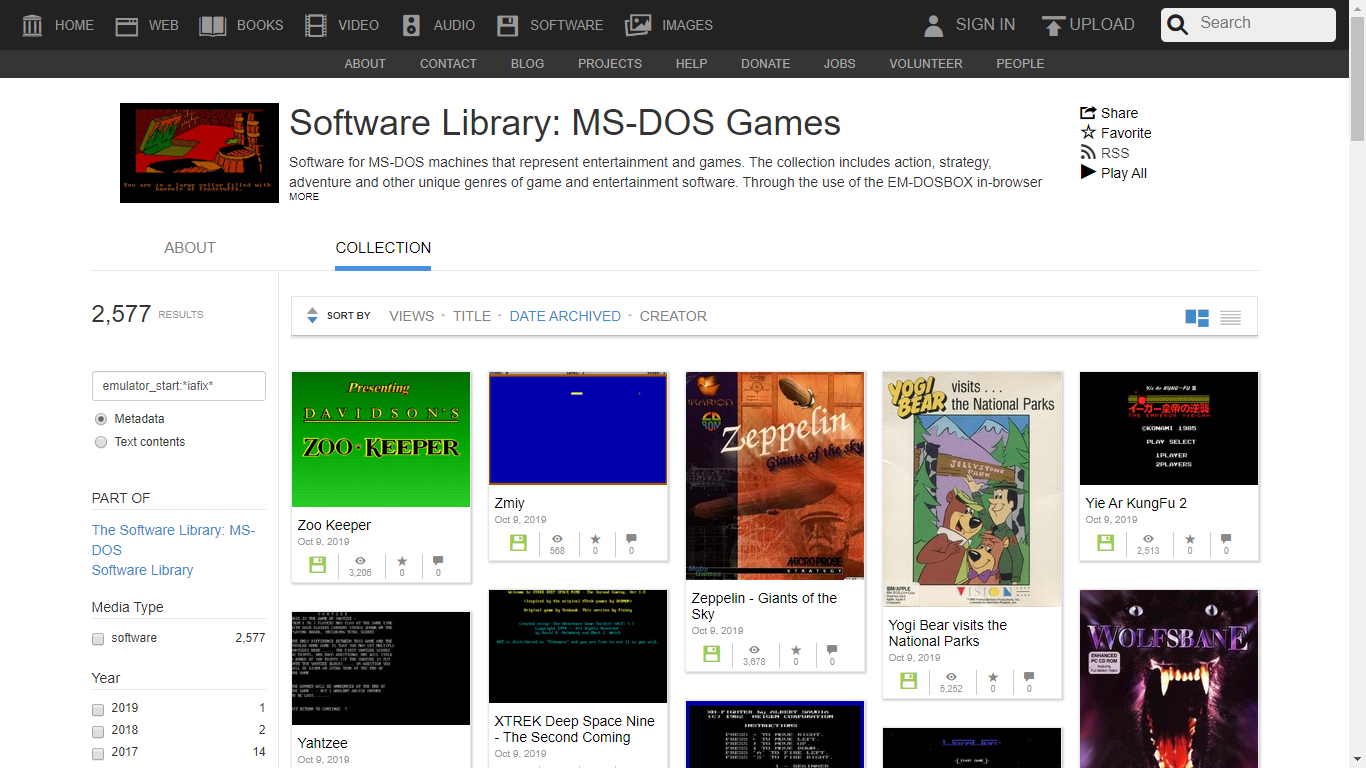Viewport: 1366px width, 768px height.
Task: Sort results by CREATOR
Action: click(673, 316)
